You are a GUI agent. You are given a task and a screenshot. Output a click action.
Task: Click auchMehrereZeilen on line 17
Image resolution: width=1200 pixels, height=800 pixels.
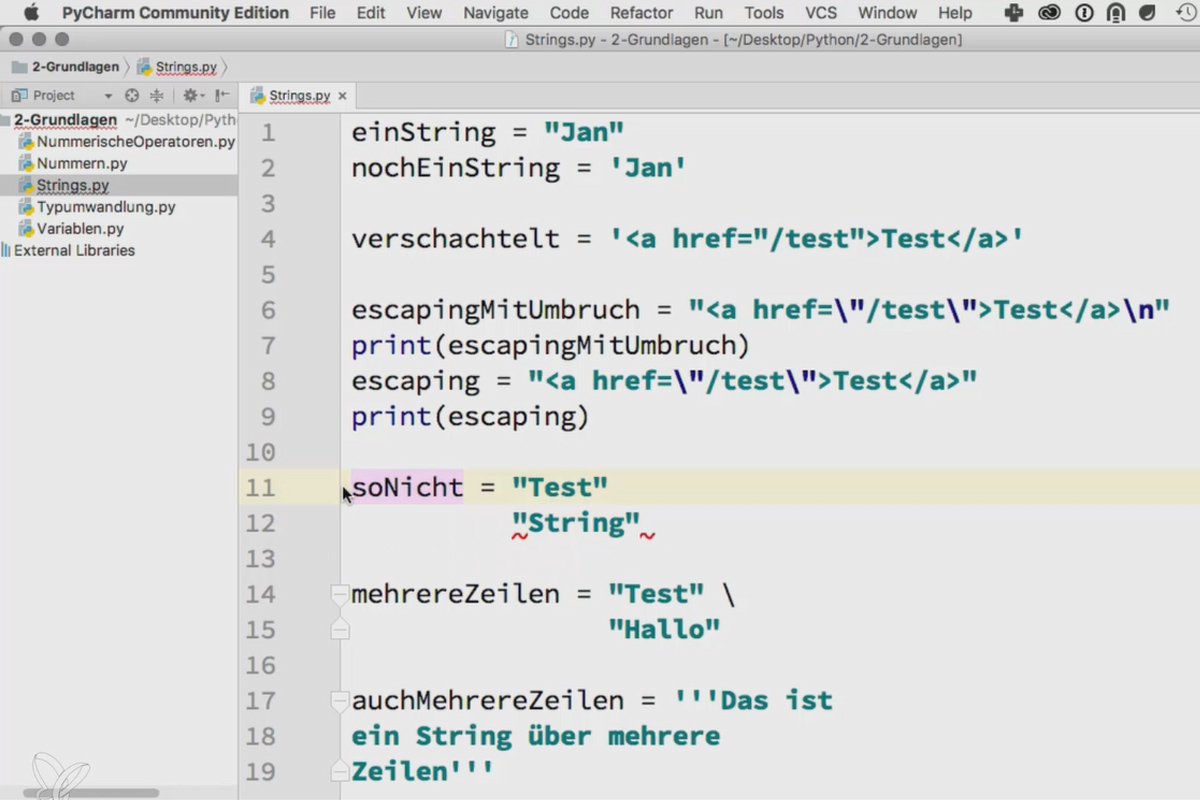(488, 701)
